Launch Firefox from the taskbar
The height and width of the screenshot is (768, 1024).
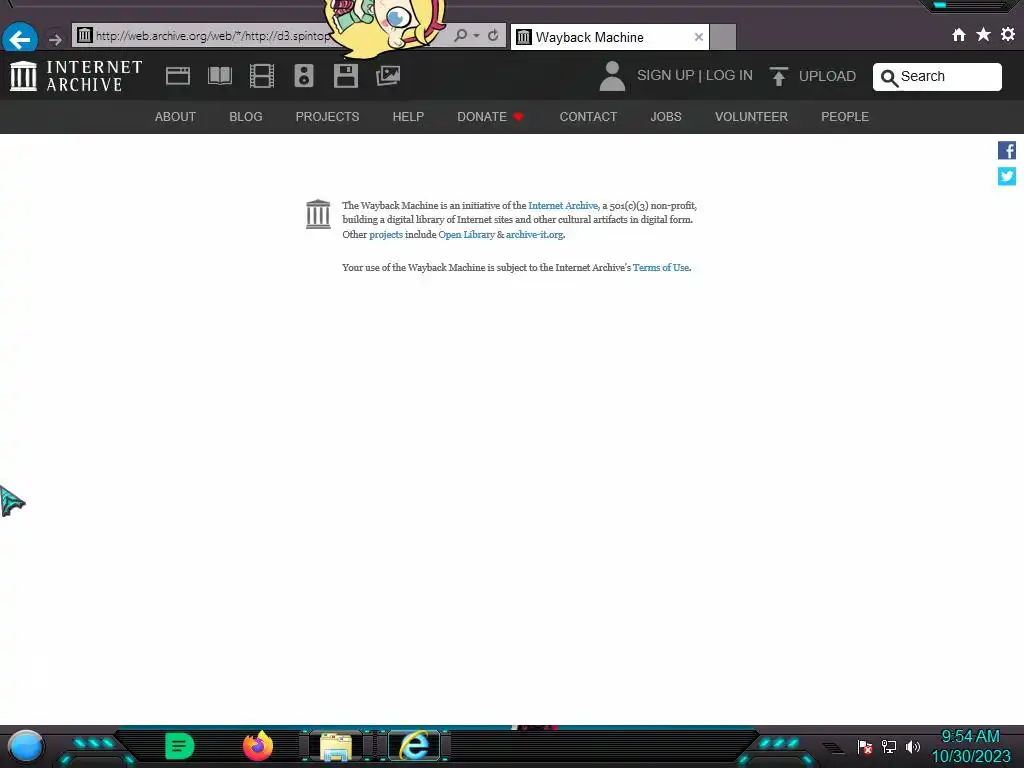(x=257, y=746)
